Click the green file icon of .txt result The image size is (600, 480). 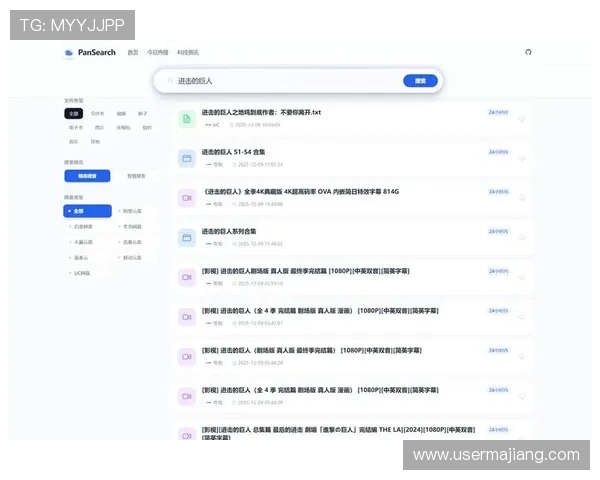(187, 119)
